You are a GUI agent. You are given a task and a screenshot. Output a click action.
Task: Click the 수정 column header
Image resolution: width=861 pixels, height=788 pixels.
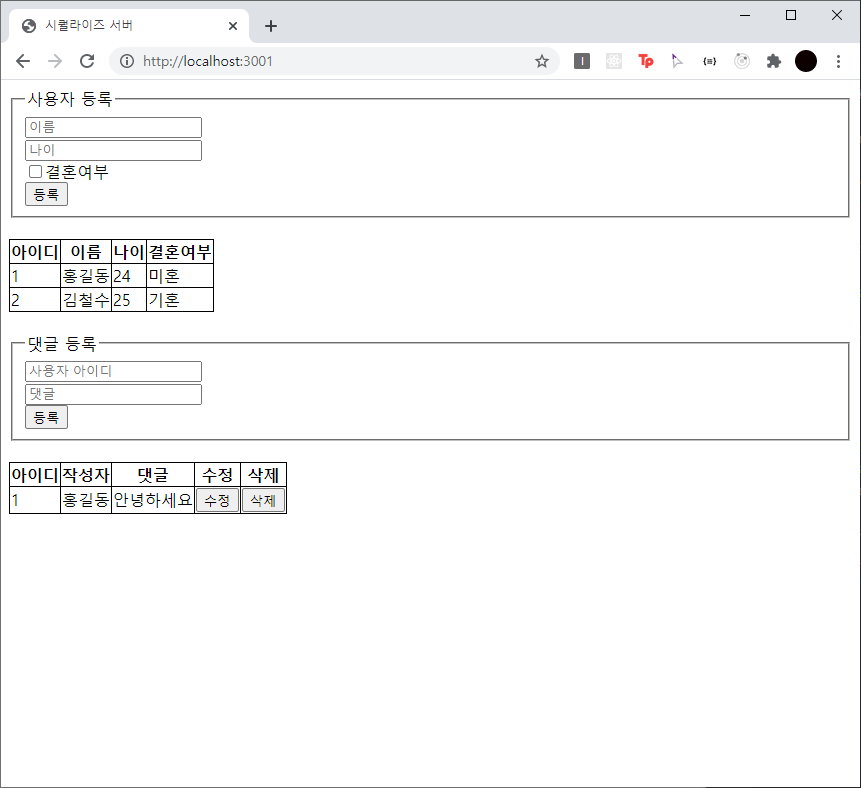click(217, 475)
